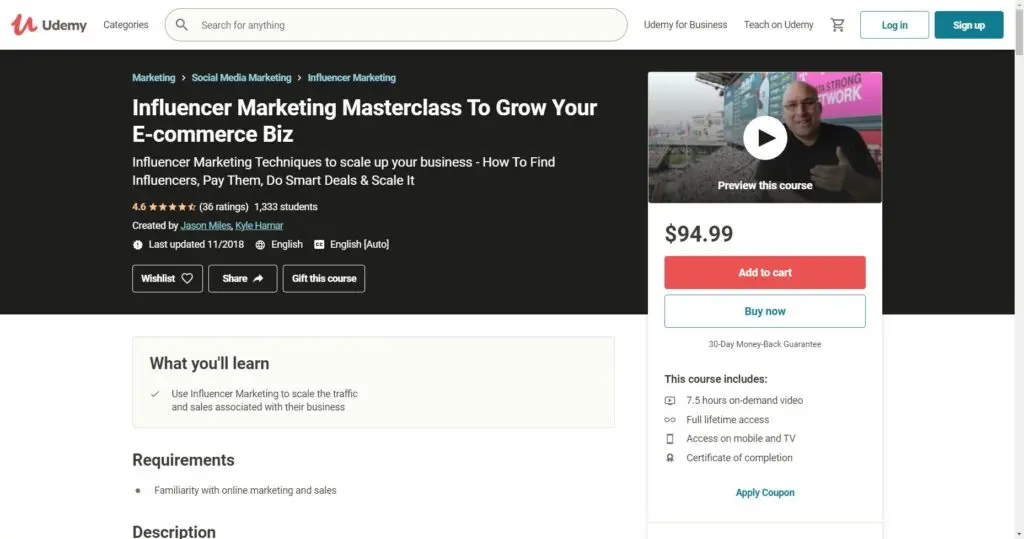Go to Social Media Marketing breadcrumb
The height and width of the screenshot is (539, 1024).
tap(241, 78)
